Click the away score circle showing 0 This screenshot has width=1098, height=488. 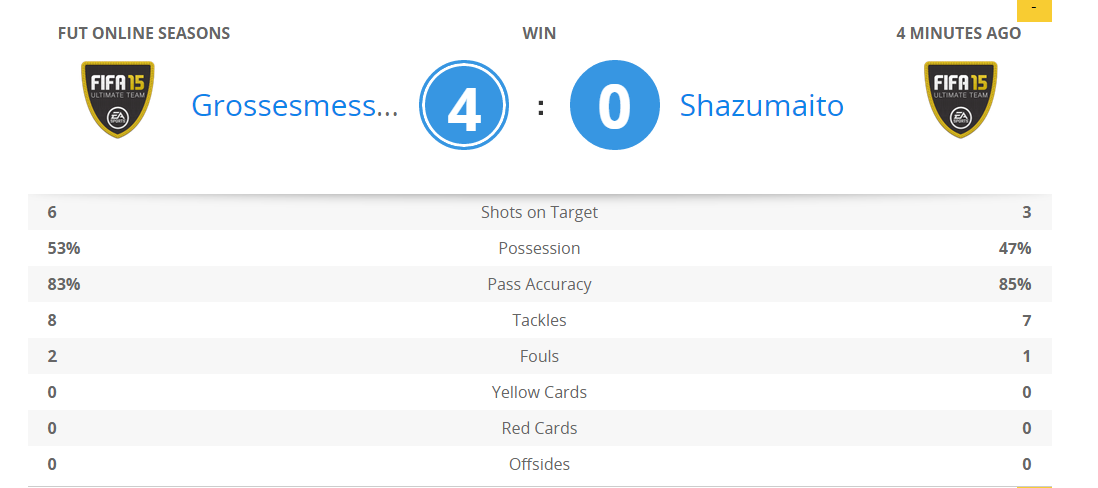click(x=615, y=105)
